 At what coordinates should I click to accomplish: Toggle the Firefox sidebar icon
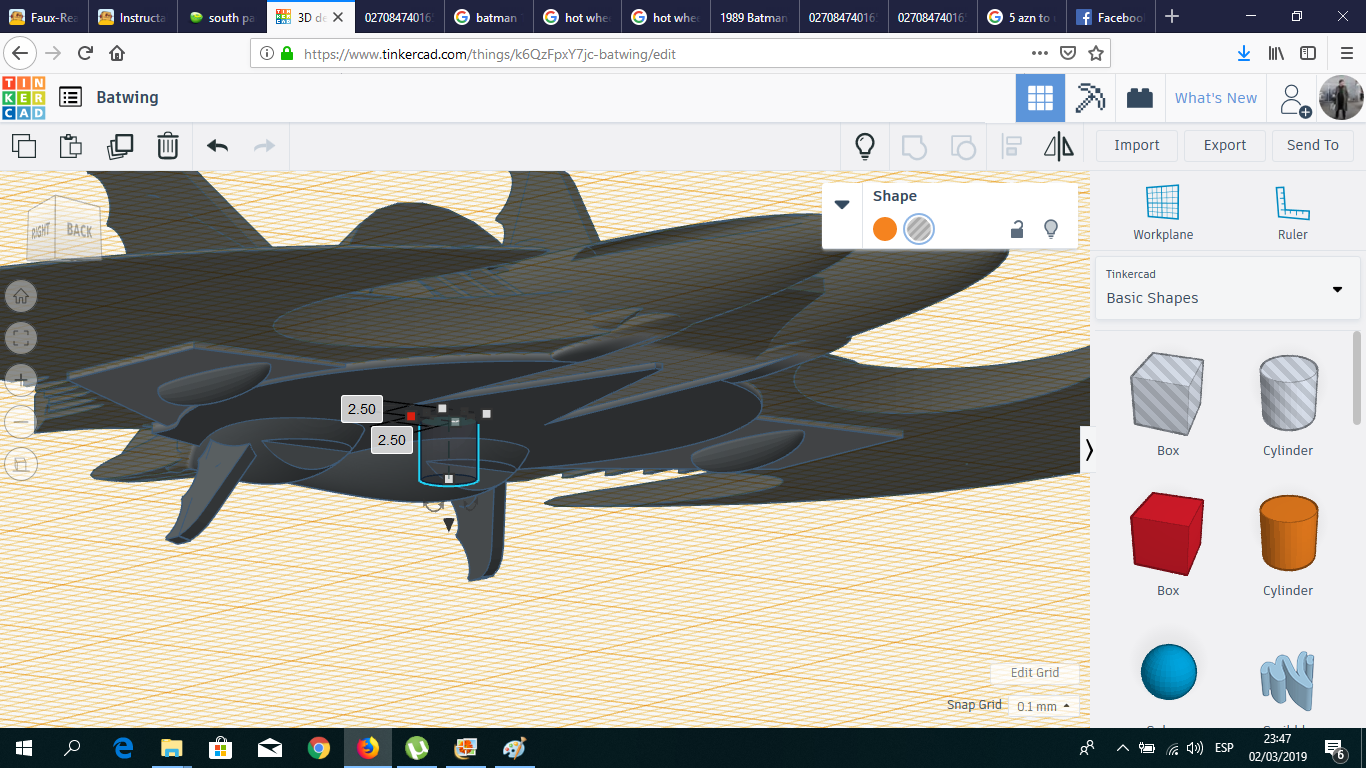(x=1308, y=53)
